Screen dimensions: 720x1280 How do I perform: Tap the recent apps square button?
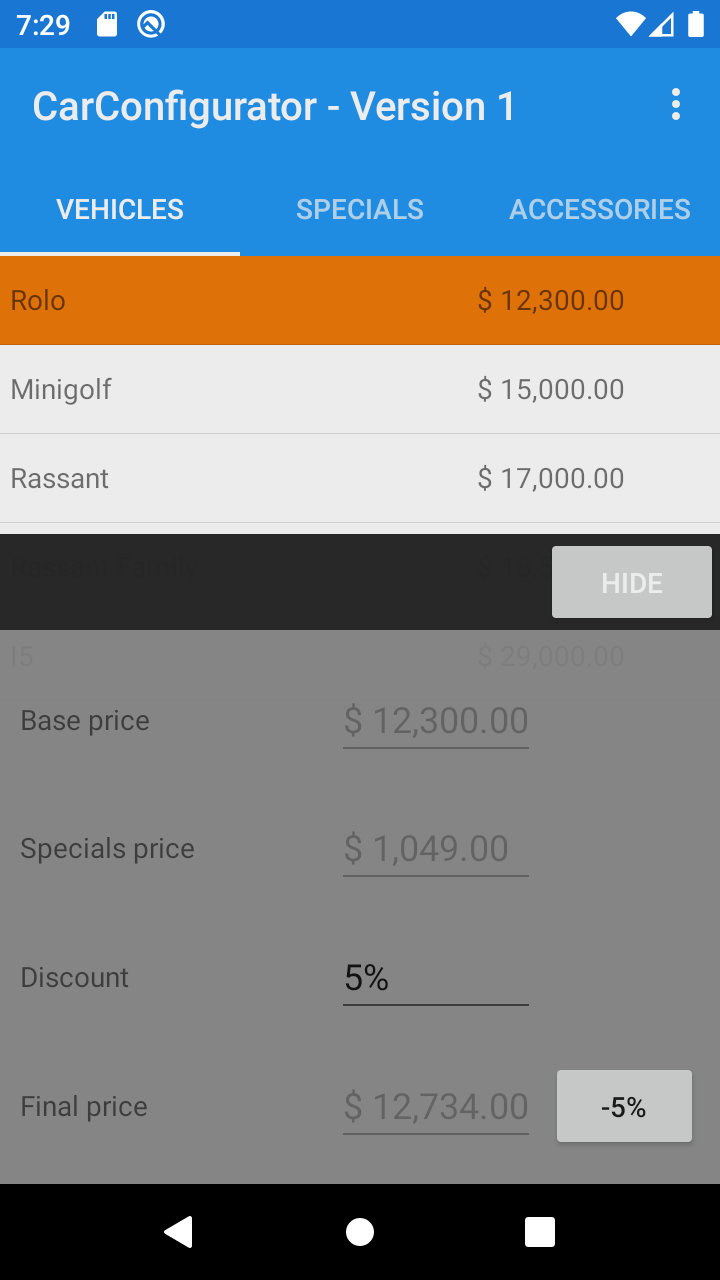pos(540,1232)
